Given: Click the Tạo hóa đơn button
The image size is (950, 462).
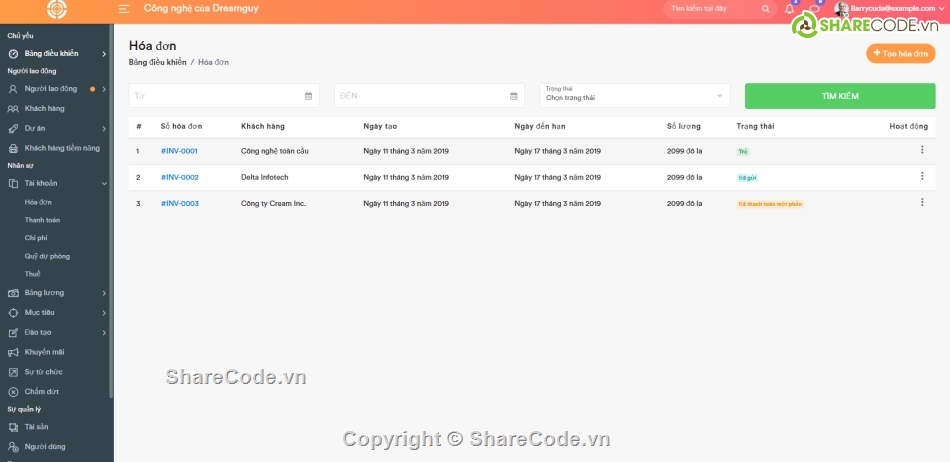Looking at the screenshot, I should tap(900, 54).
